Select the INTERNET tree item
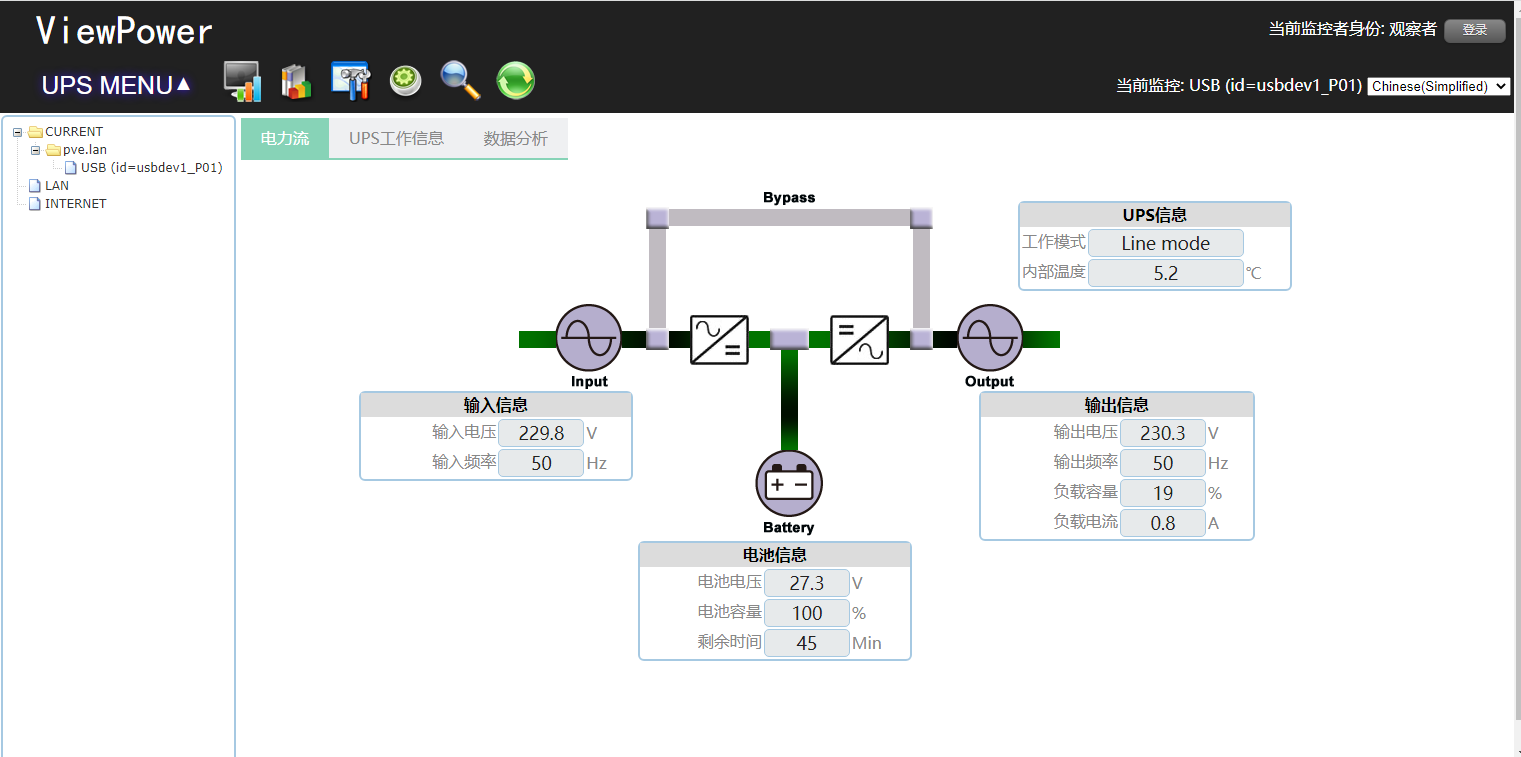Image resolution: width=1521 pixels, height=757 pixels. point(75,204)
